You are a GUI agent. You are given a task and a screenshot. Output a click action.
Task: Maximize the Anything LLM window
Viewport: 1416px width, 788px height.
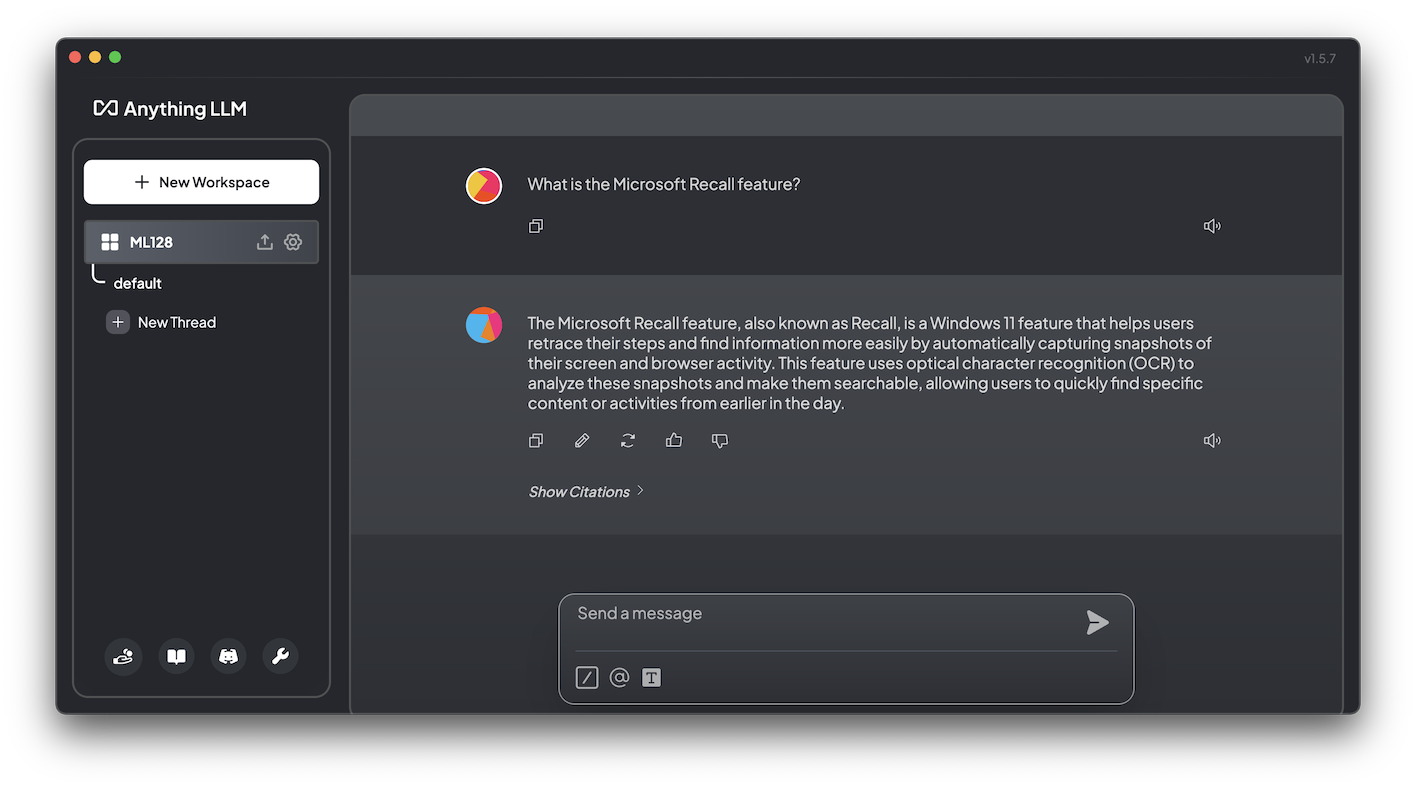115,57
